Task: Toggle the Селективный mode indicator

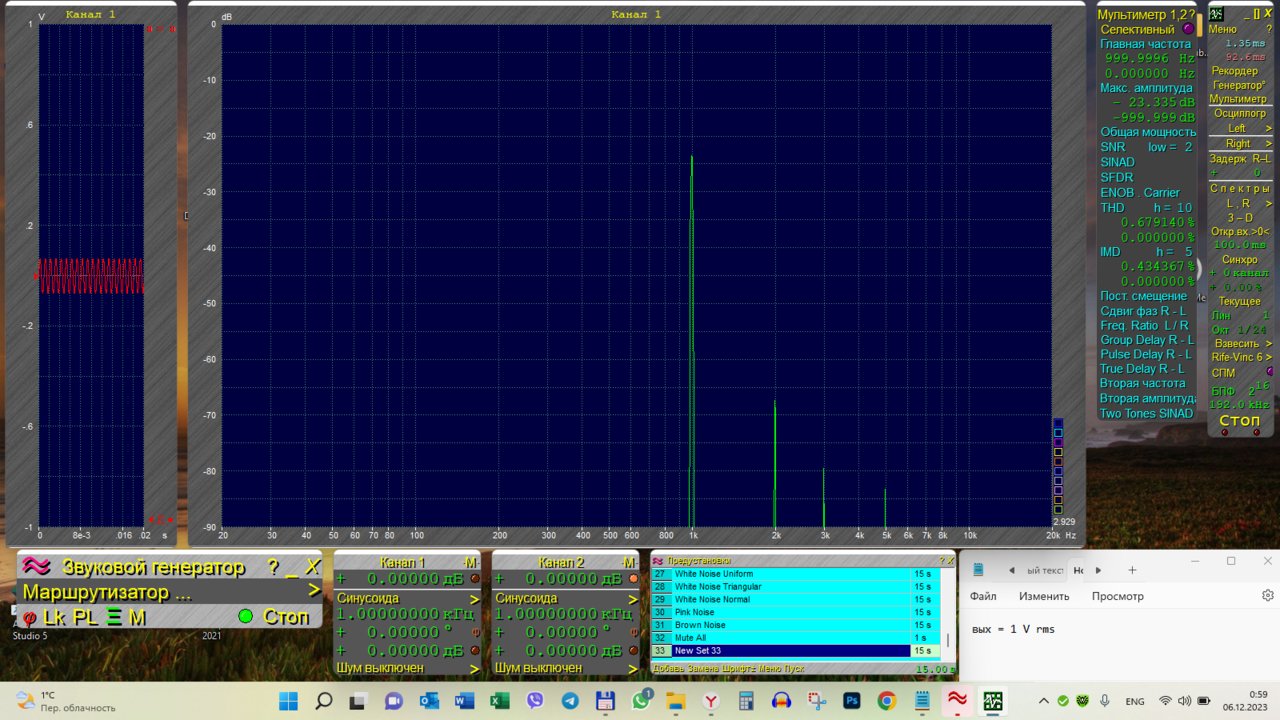Action: point(1188,29)
